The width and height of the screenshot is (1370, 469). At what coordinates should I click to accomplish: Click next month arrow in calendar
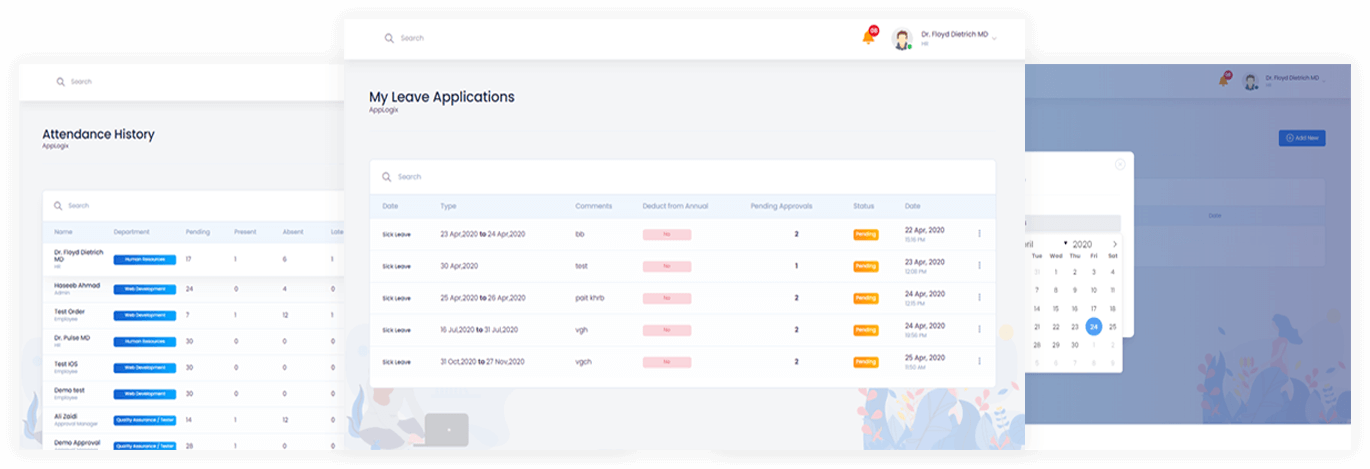1115,244
